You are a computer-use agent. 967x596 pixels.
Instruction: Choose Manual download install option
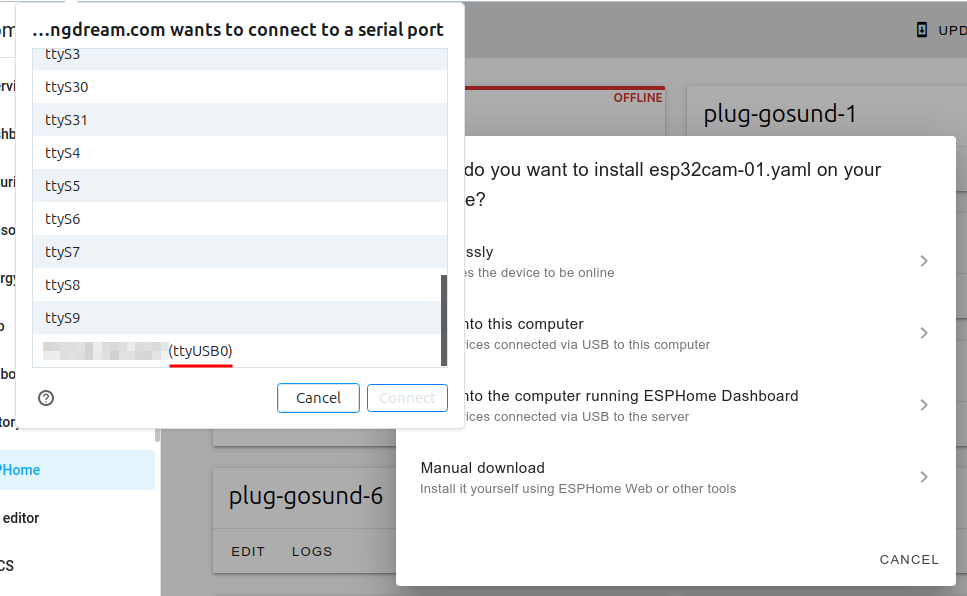(x=675, y=478)
